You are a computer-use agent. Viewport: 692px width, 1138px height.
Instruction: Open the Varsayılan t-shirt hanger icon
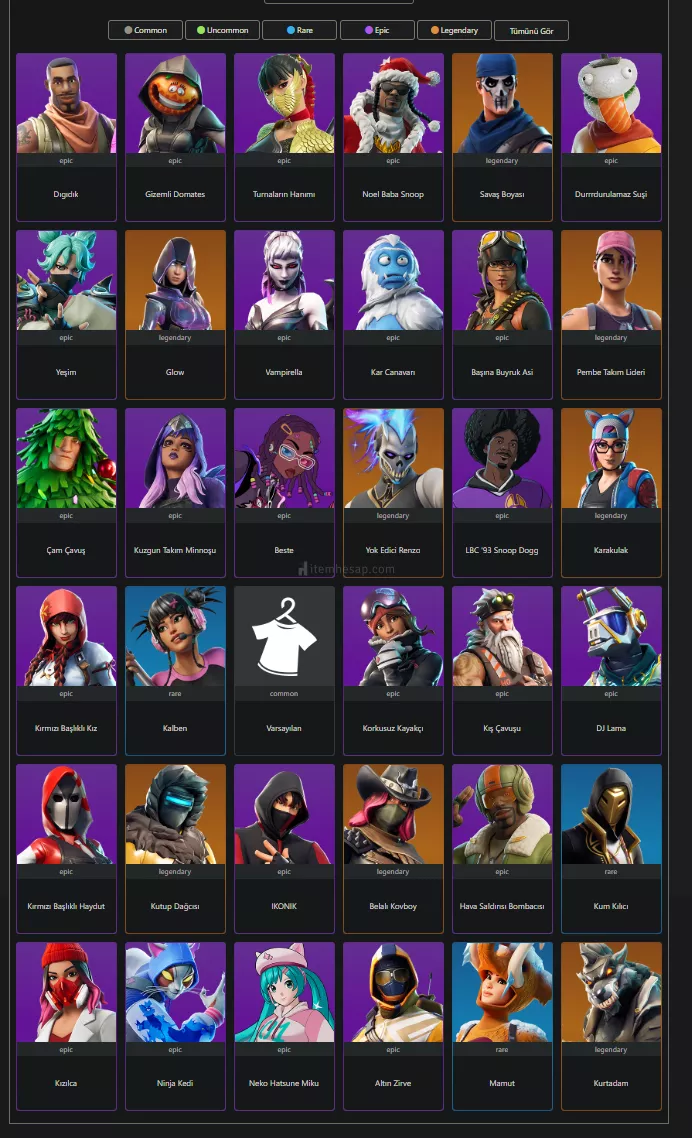[284, 636]
